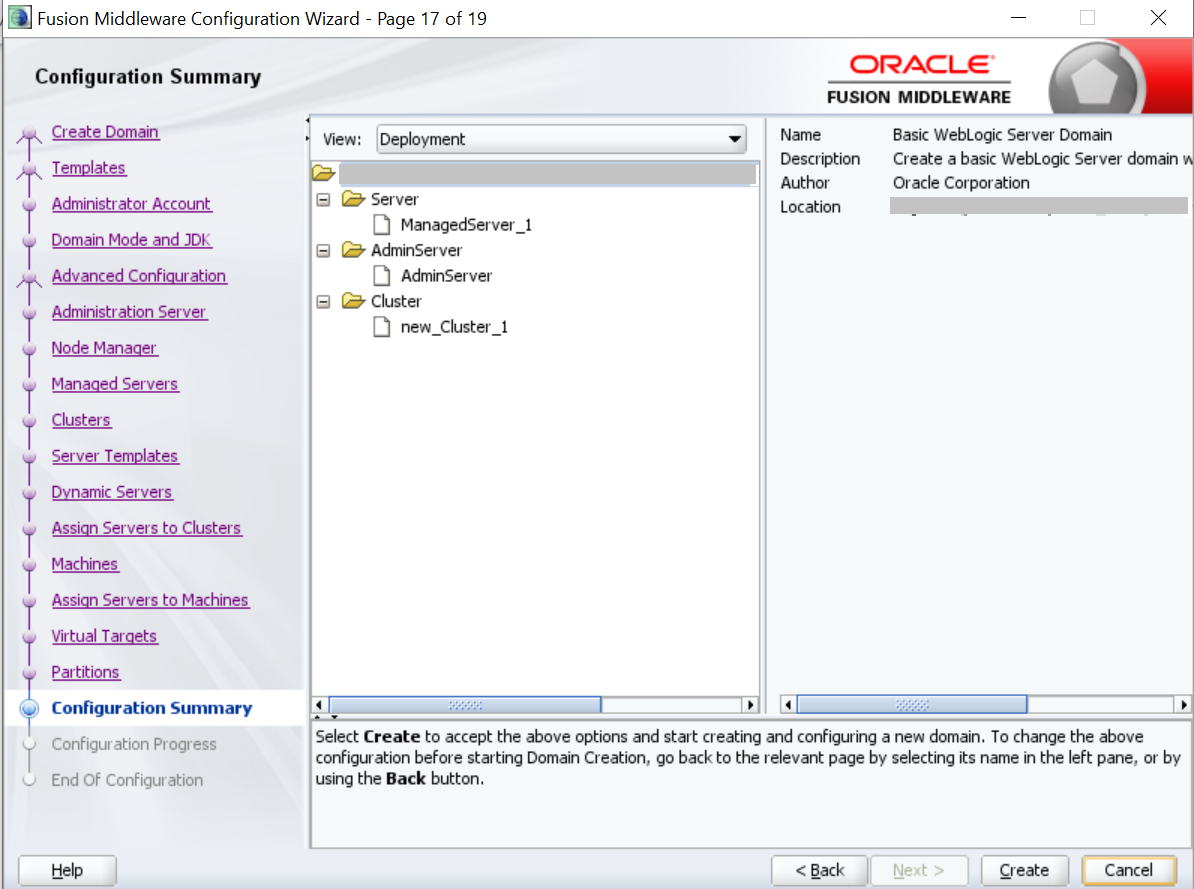The height and width of the screenshot is (889, 1194).
Task: Click the tree pane scroll left arrow
Action: pos(319,705)
